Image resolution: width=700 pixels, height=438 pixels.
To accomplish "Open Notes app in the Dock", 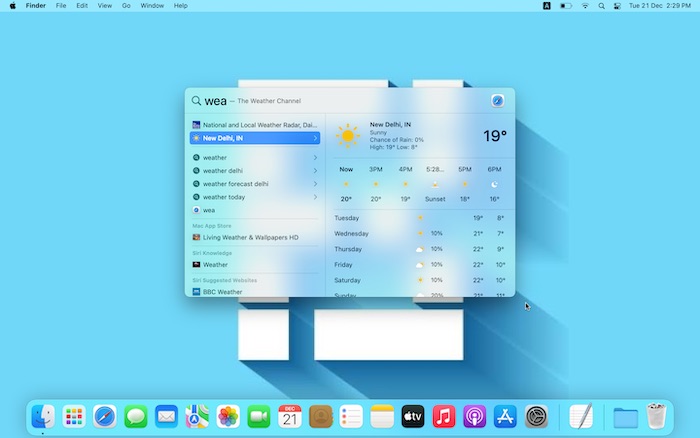I will (x=382, y=417).
